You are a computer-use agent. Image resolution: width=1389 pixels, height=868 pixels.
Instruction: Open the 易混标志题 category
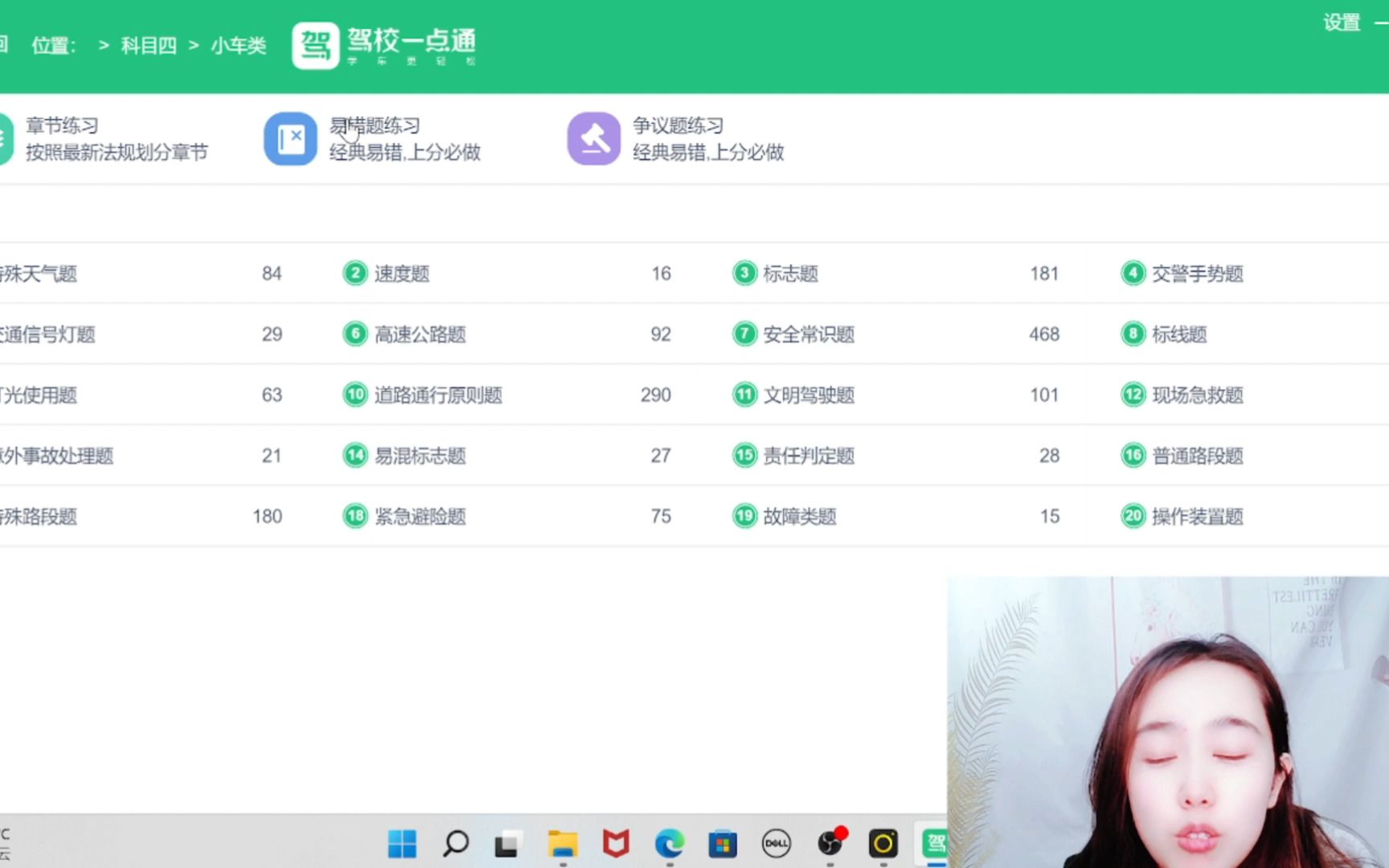(420, 456)
